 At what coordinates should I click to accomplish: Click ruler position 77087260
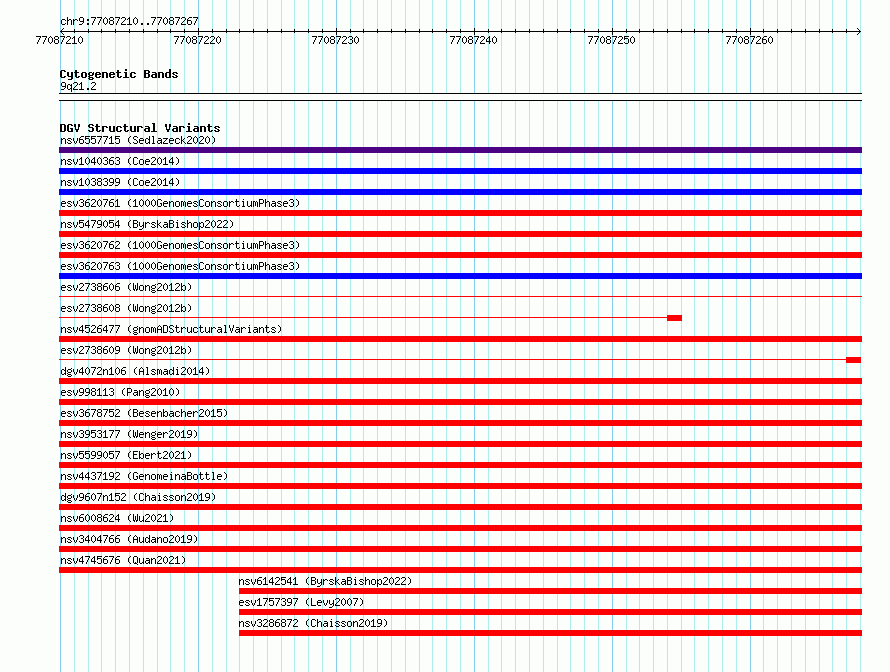pyautogui.click(x=749, y=40)
